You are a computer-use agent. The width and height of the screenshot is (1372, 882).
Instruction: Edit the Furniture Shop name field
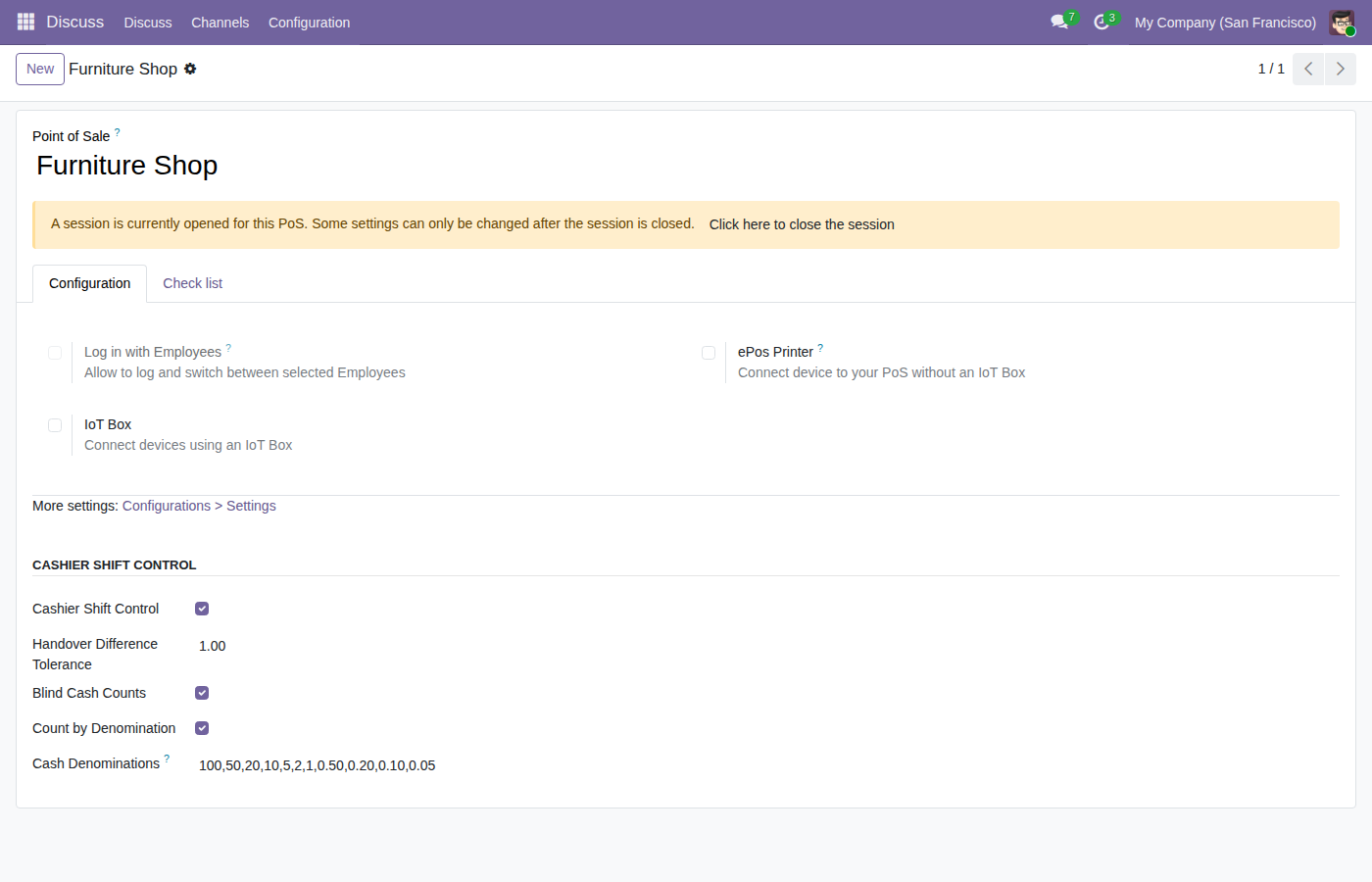pos(686,166)
